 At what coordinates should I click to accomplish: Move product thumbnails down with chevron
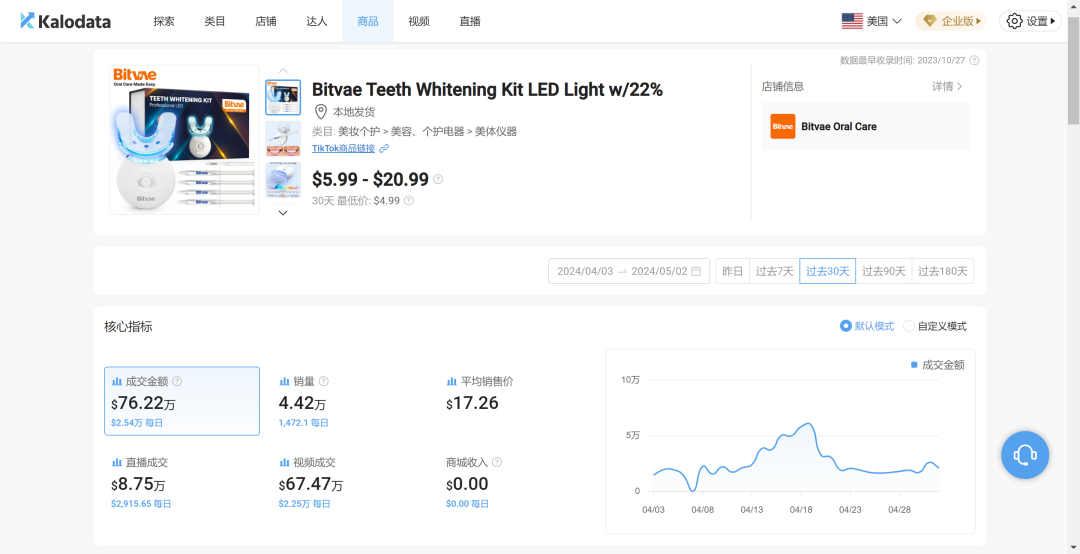pos(283,213)
